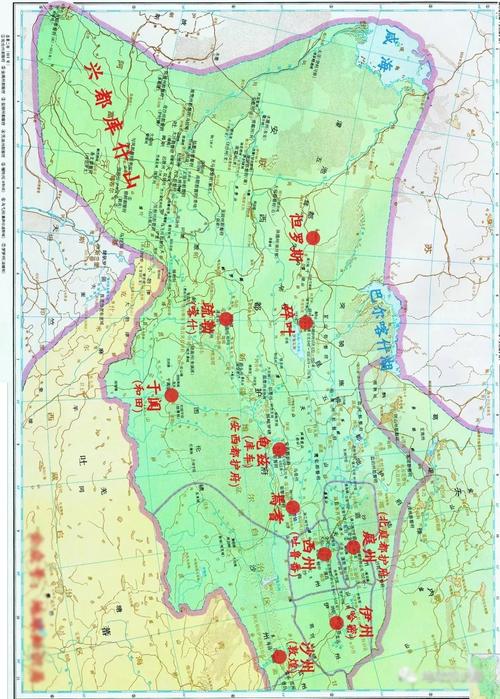Click the blurred red watermark text at lower left
The image size is (500, 699).
(x=38, y=604)
